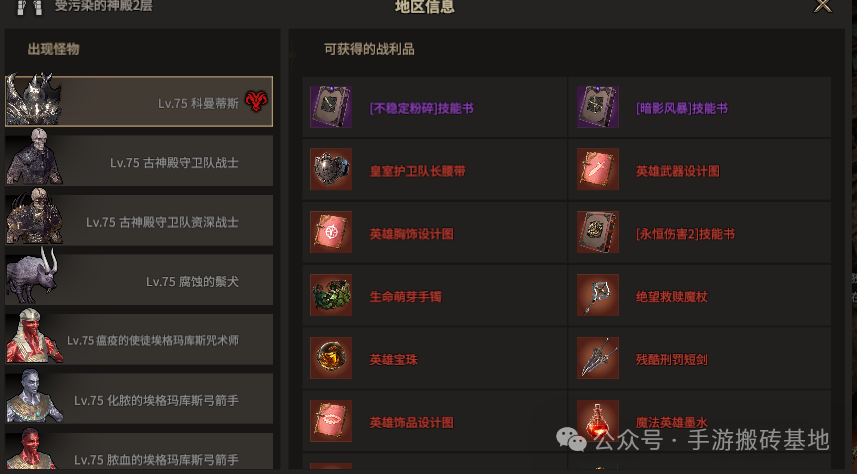Click the 英雄武器设计图 blueprint icon
Image resolution: width=857 pixels, height=474 pixels.
tap(598, 169)
